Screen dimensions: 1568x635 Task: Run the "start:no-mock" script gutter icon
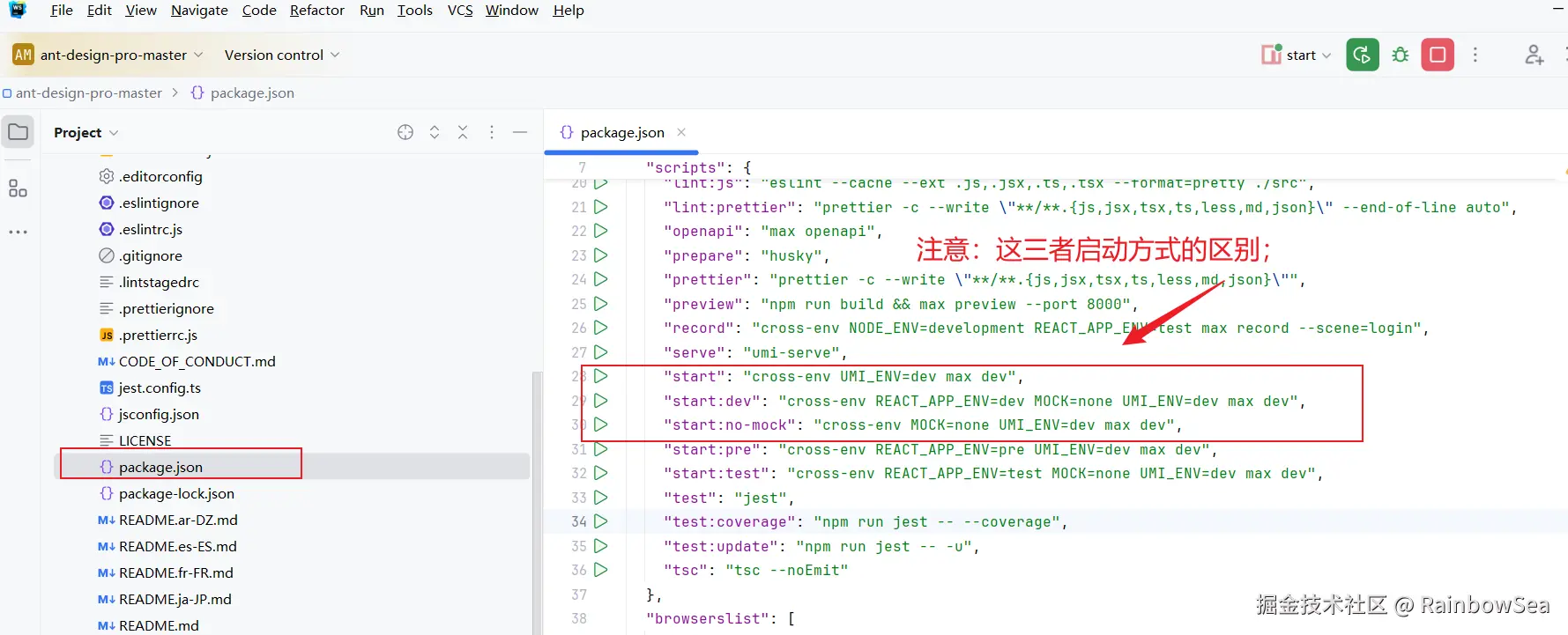[601, 425]
